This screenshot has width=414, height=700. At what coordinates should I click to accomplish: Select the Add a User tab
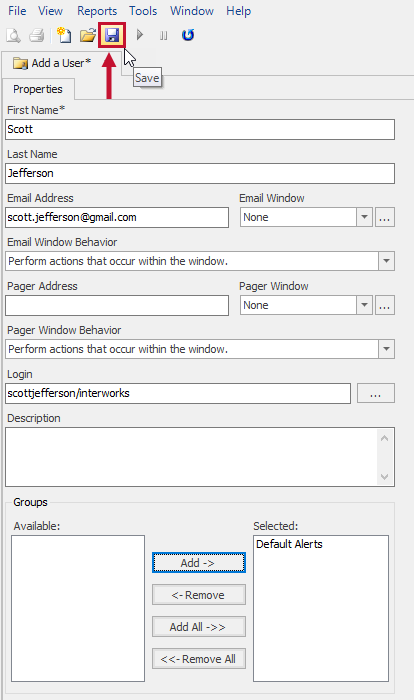tap(61, 64)
